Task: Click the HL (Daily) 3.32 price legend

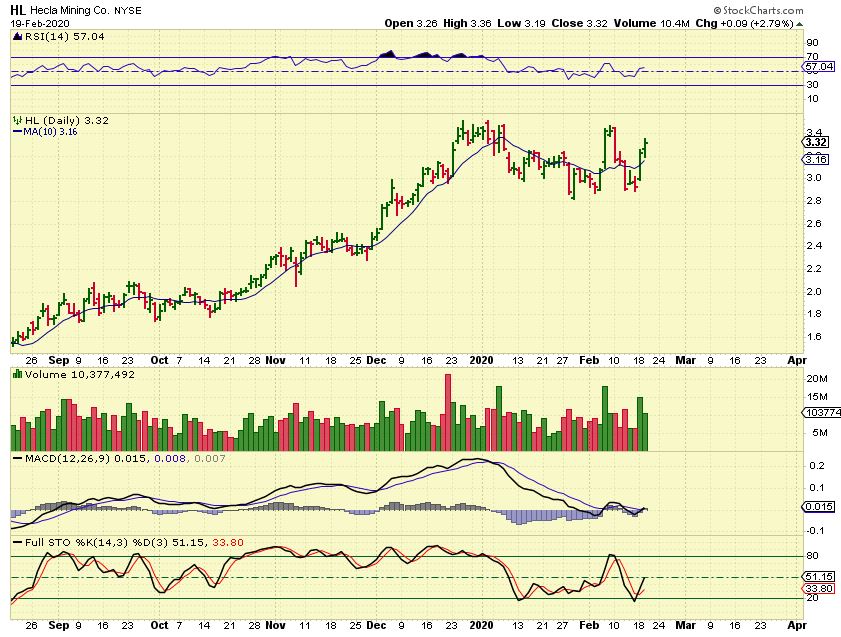Action: pos(67,121)
